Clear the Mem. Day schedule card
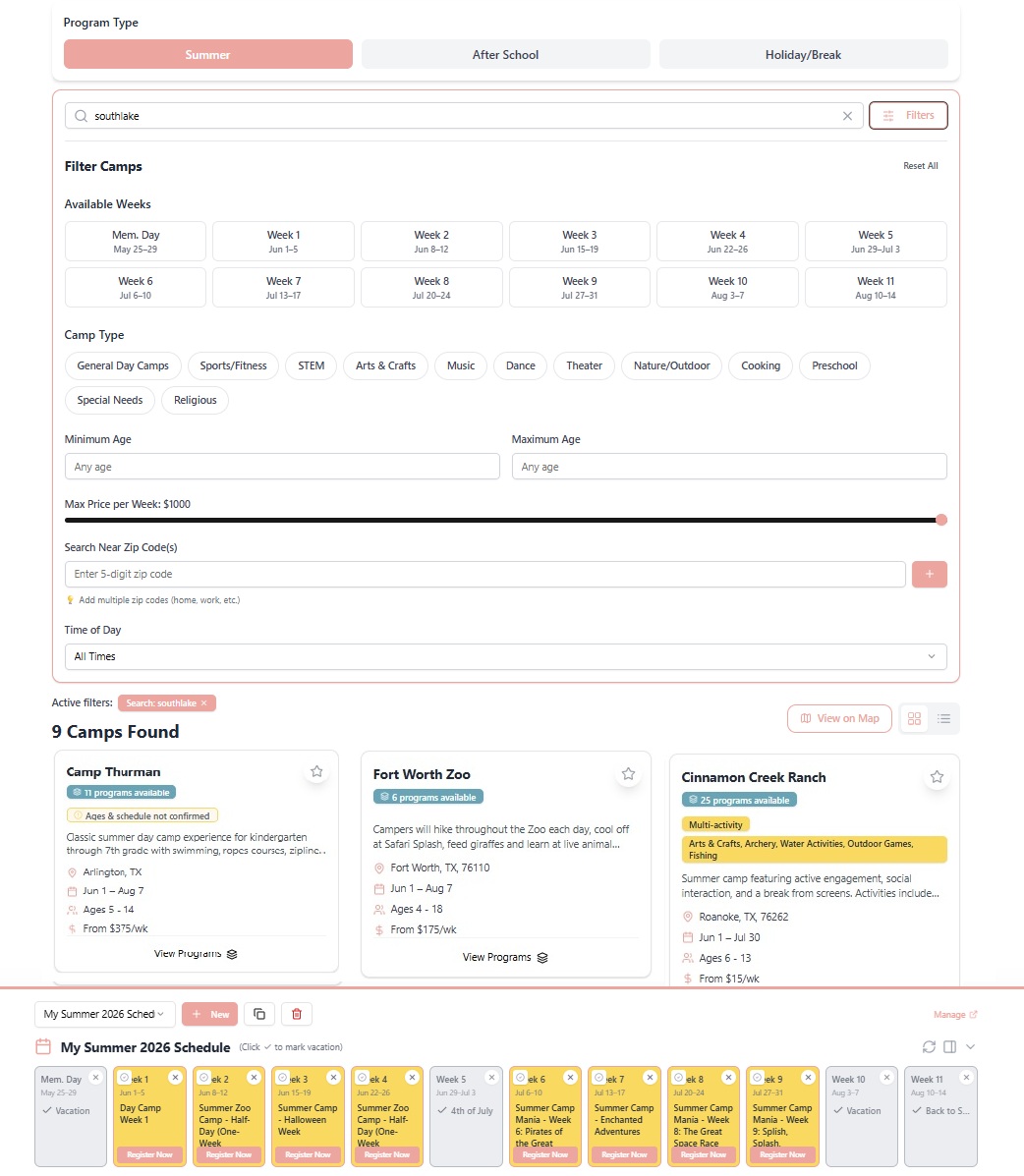 [x=95, y=1077]
